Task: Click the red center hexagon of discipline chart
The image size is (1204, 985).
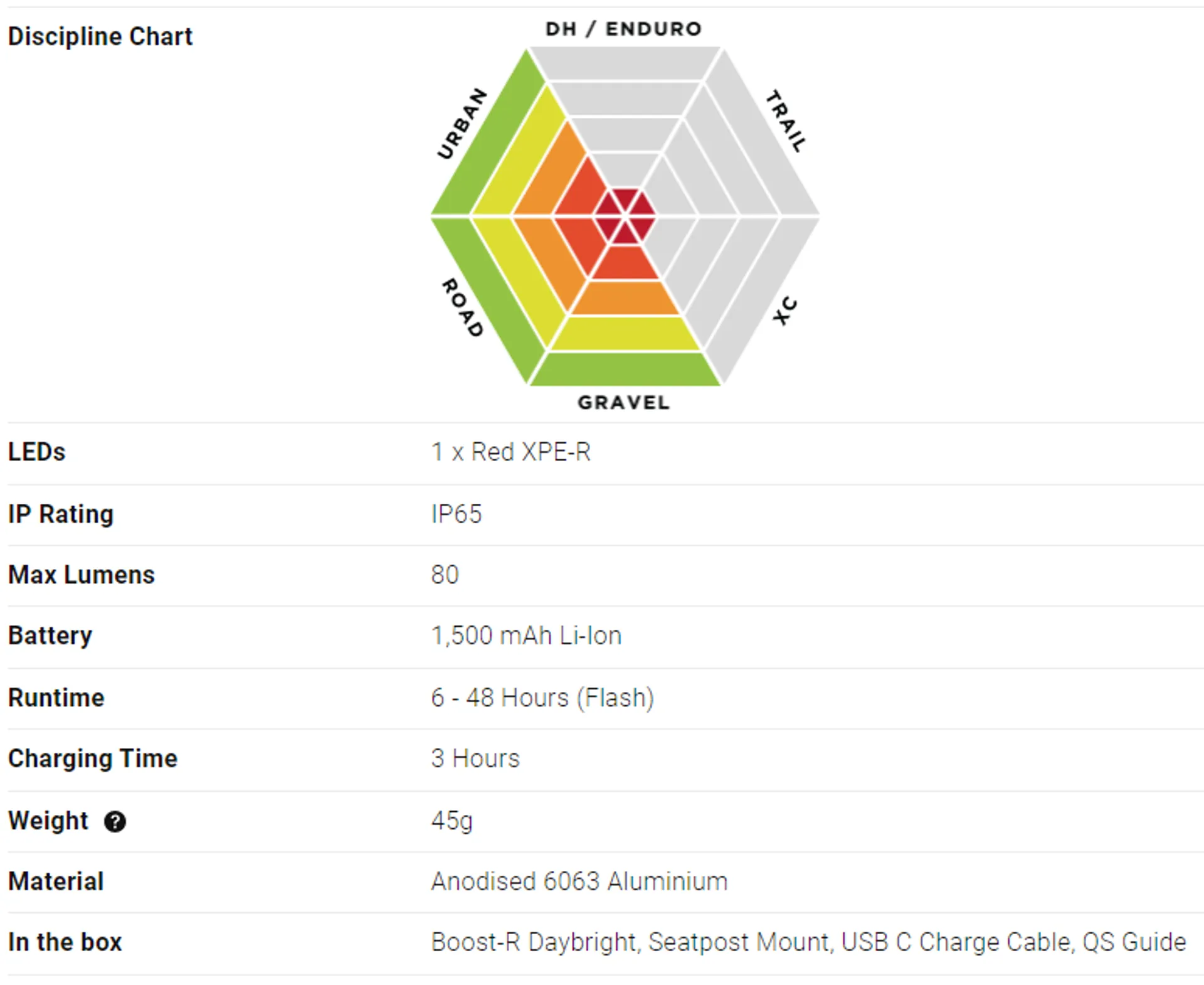Action: tap(625, 216)
